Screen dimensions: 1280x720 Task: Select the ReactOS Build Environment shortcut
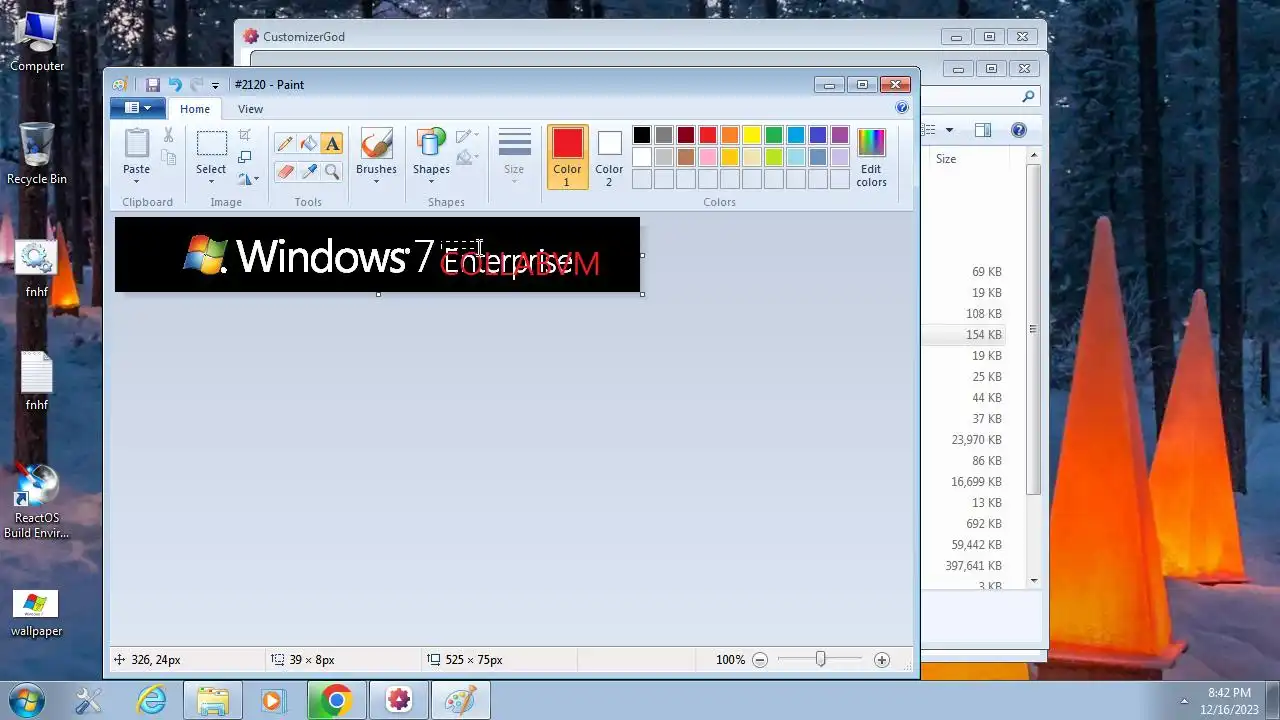click(x=37, y=502)
